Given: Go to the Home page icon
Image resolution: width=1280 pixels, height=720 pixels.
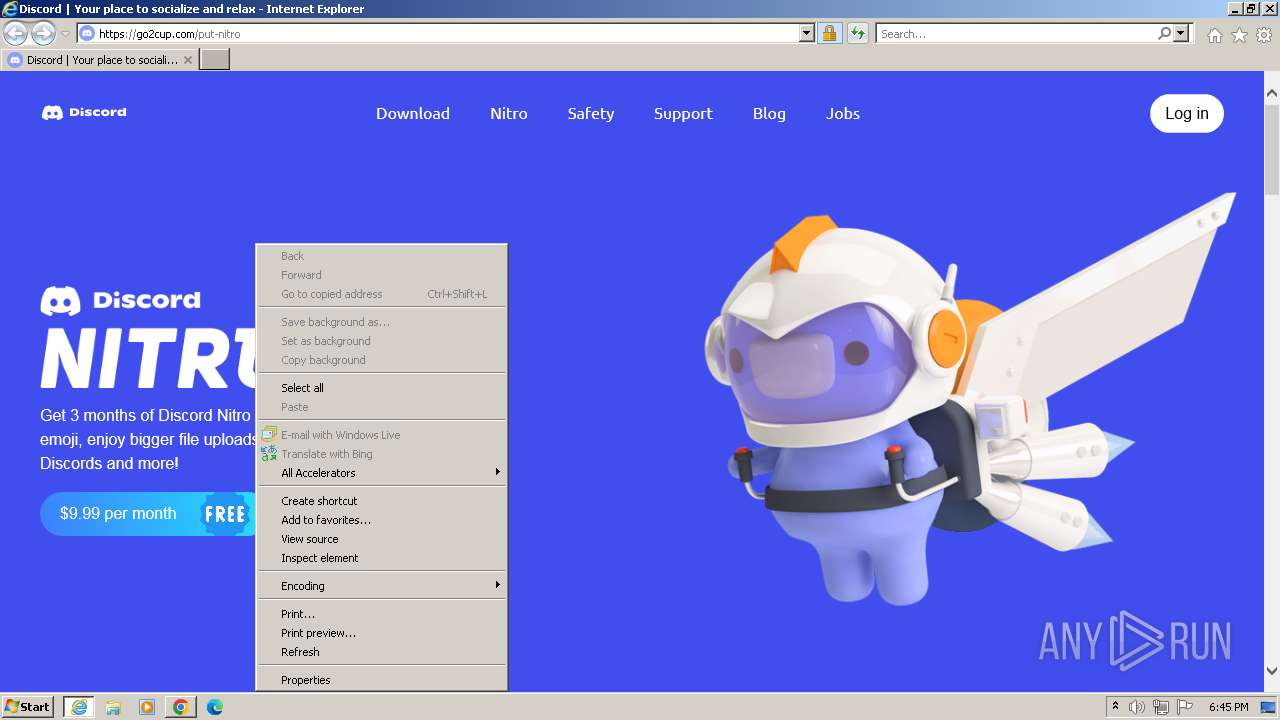Looking at the screenshot, I should click(x=1214, y=35).
